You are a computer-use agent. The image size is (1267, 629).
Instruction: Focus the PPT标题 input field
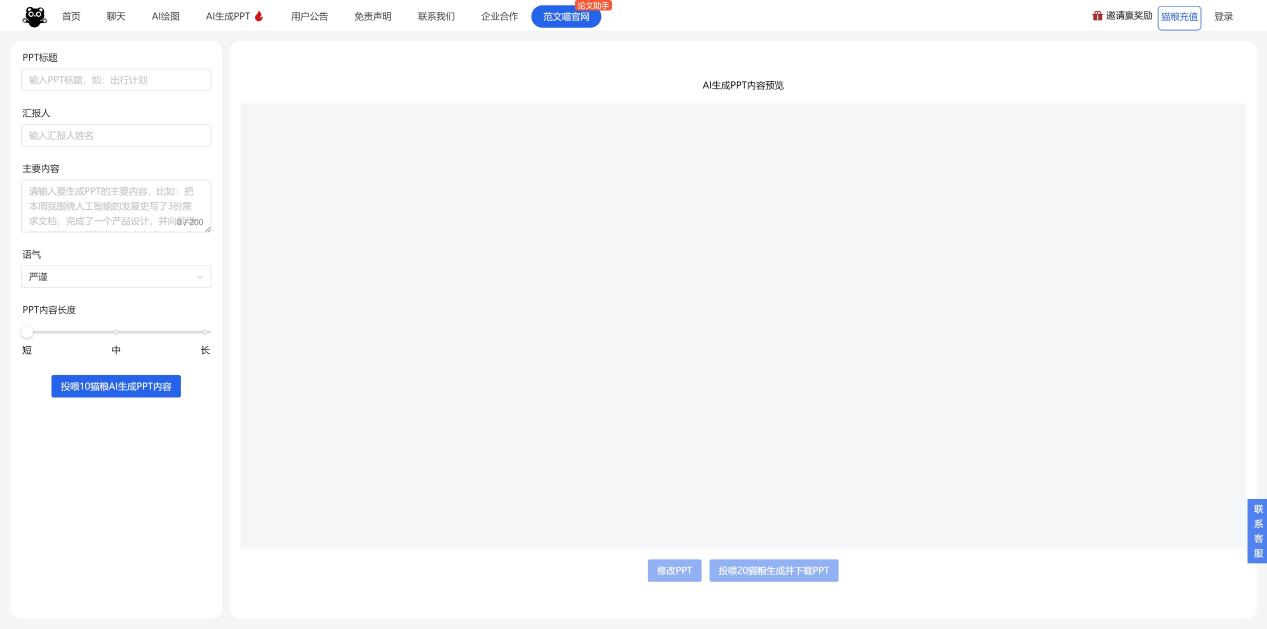click(x=116, y=80)
